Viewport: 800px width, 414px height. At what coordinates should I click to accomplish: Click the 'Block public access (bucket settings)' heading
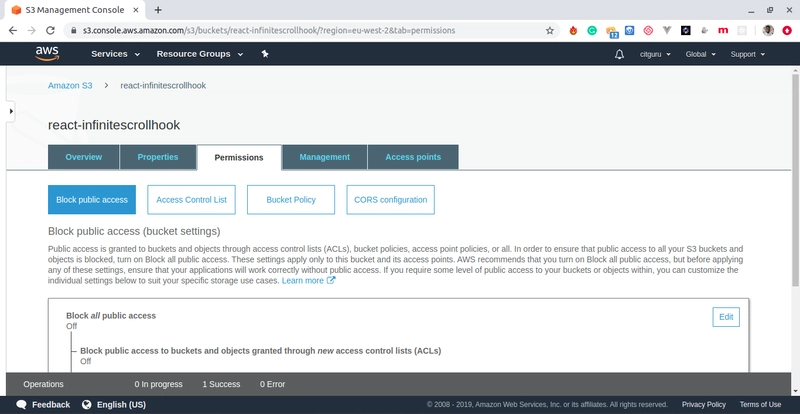[x=134, y=231]
